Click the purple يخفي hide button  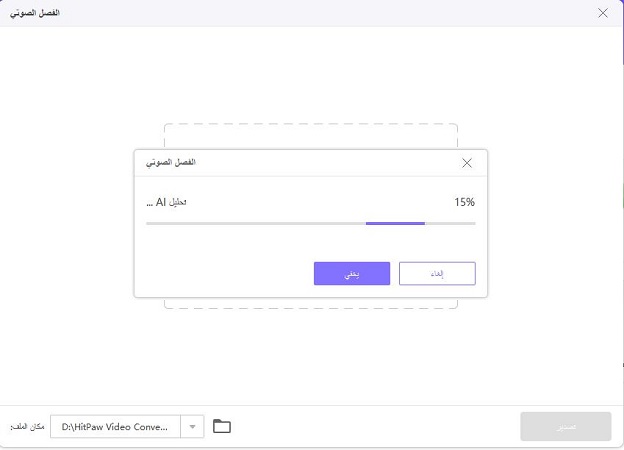[x=351, y=274]
